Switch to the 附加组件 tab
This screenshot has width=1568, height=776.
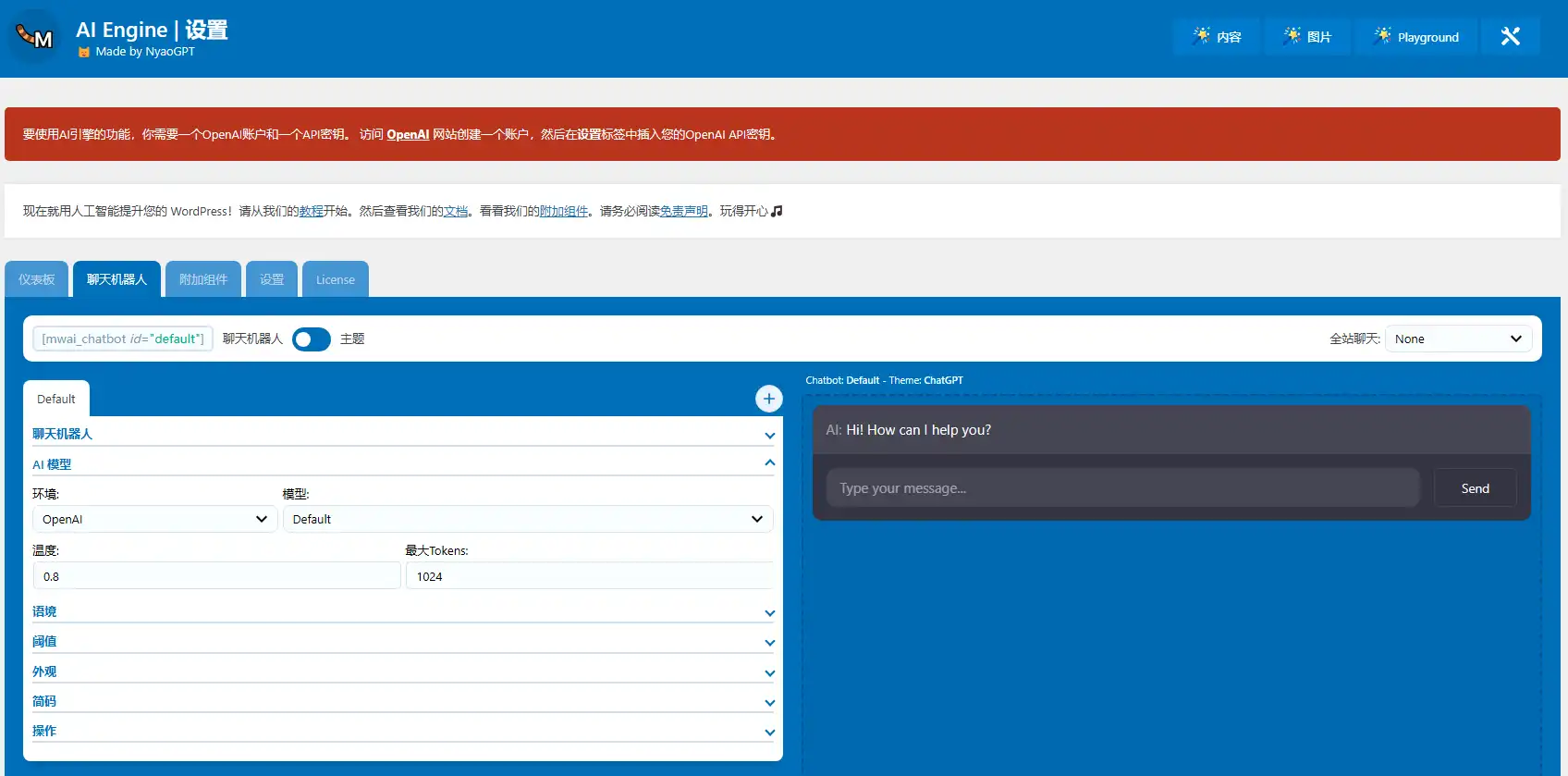(x=203, y=279)
